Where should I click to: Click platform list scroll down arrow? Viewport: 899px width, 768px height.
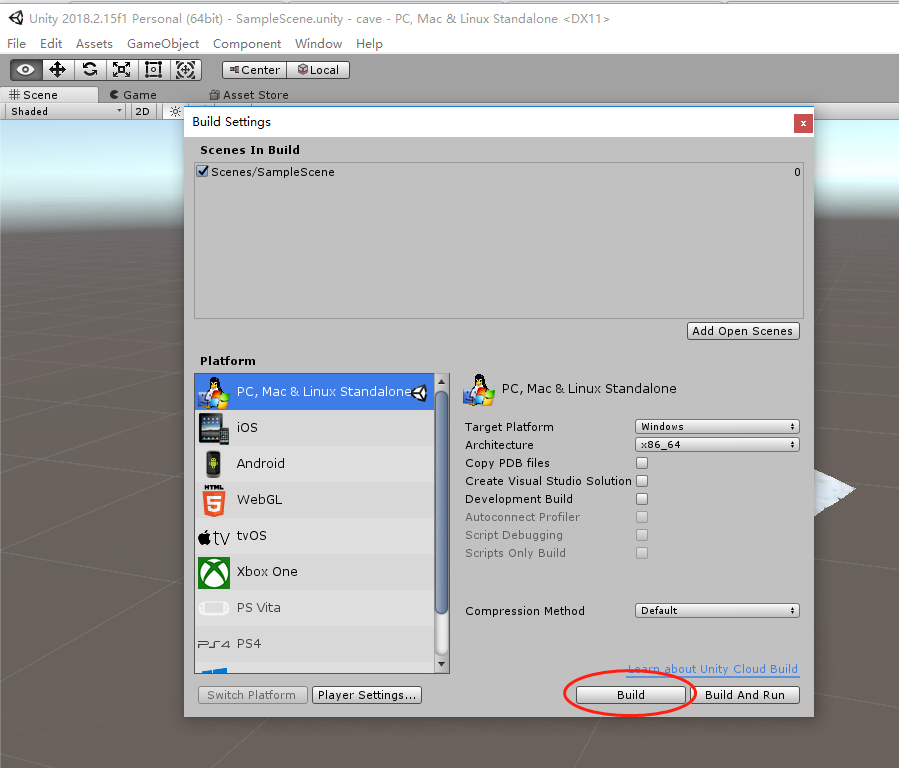point(441,664)
